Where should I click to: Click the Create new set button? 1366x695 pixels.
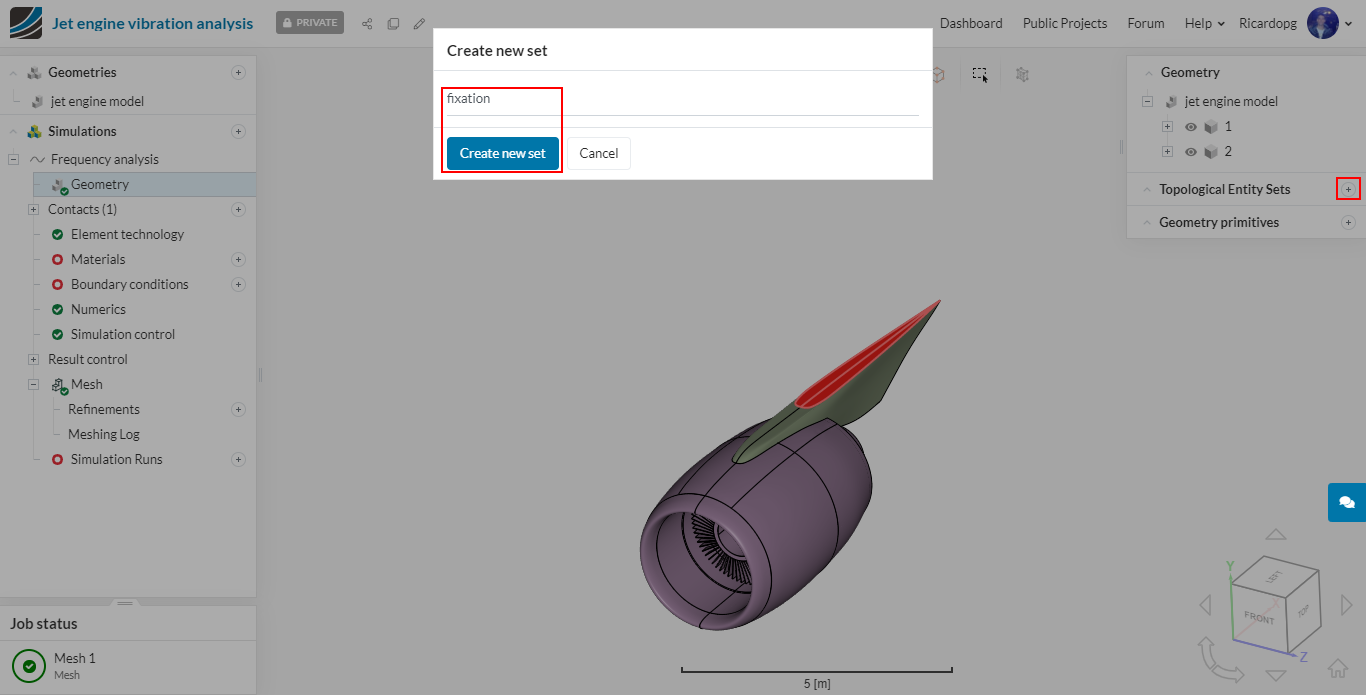(503, 153)
